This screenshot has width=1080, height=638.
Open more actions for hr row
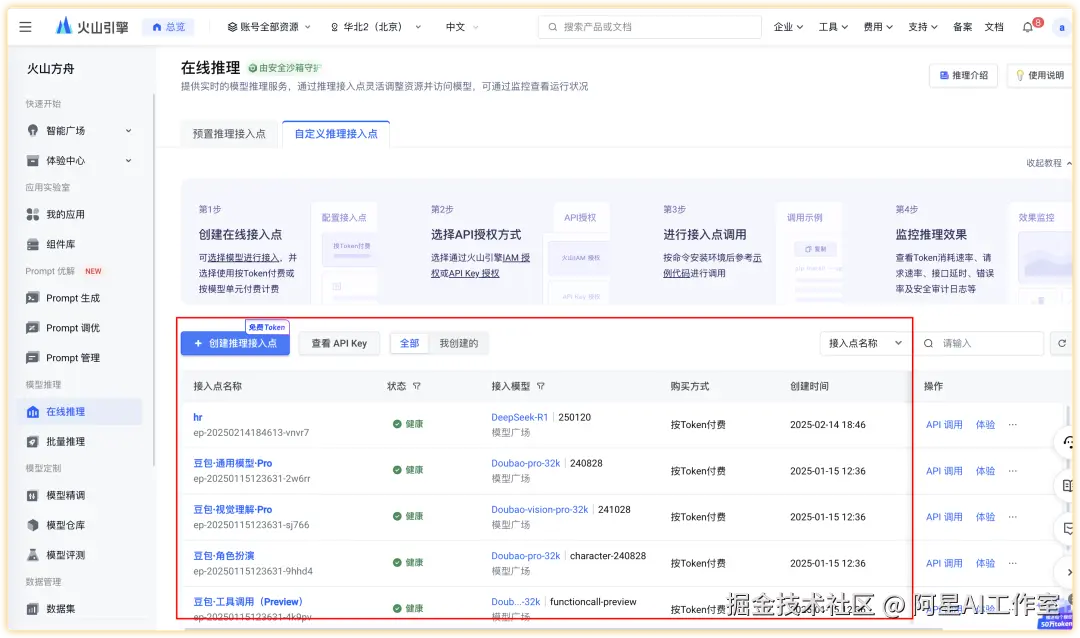coord(1012,424)
